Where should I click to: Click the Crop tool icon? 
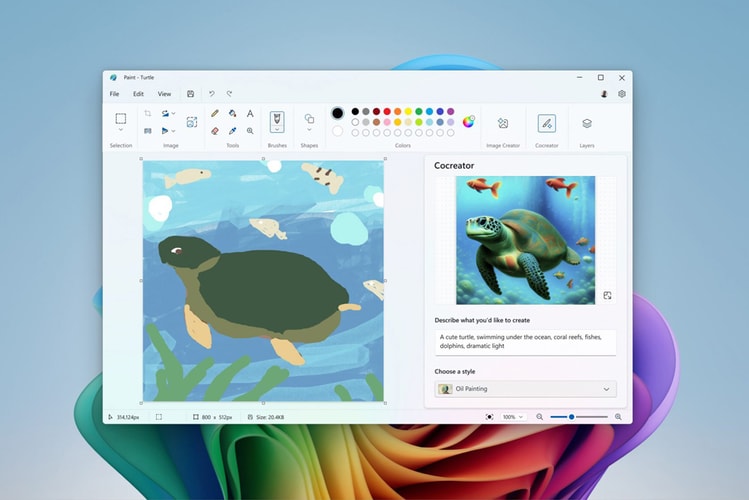pos(148,113)
